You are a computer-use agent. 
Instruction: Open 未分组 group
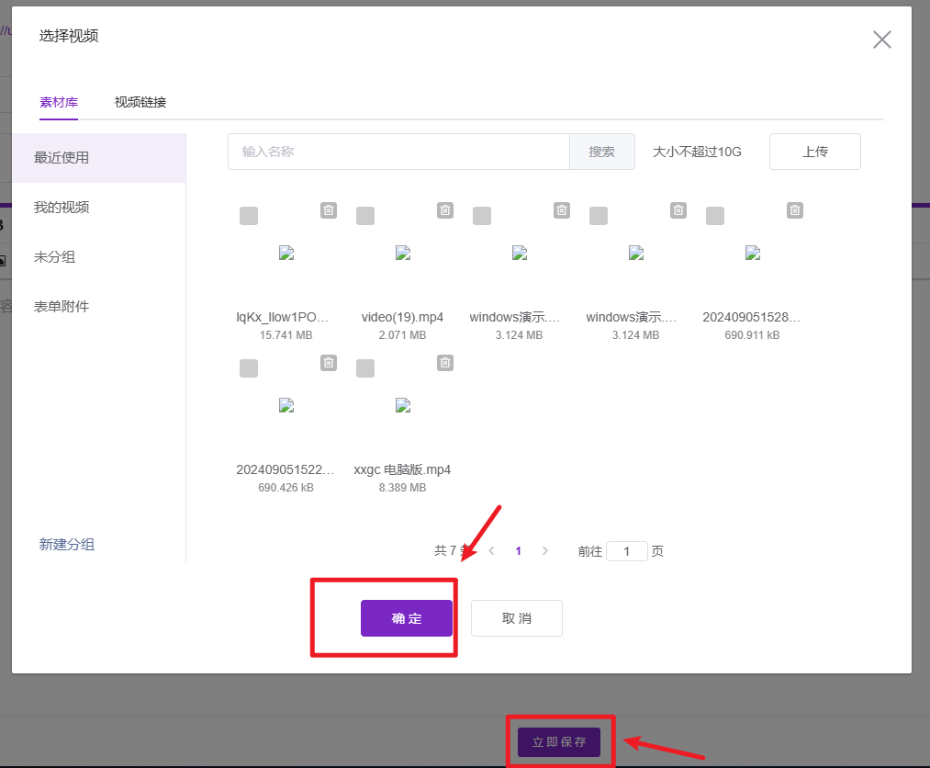coord(55,257)
